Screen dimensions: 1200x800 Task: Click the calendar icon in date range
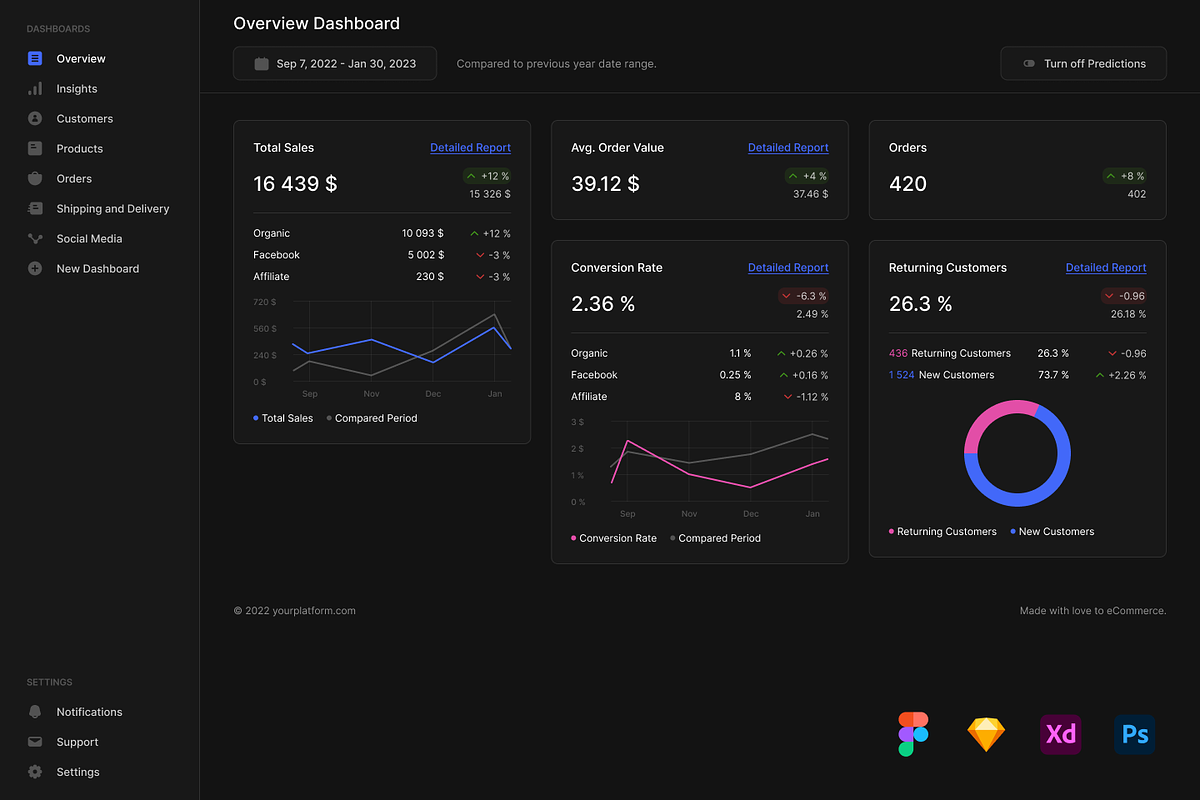(x=261, y=63)
